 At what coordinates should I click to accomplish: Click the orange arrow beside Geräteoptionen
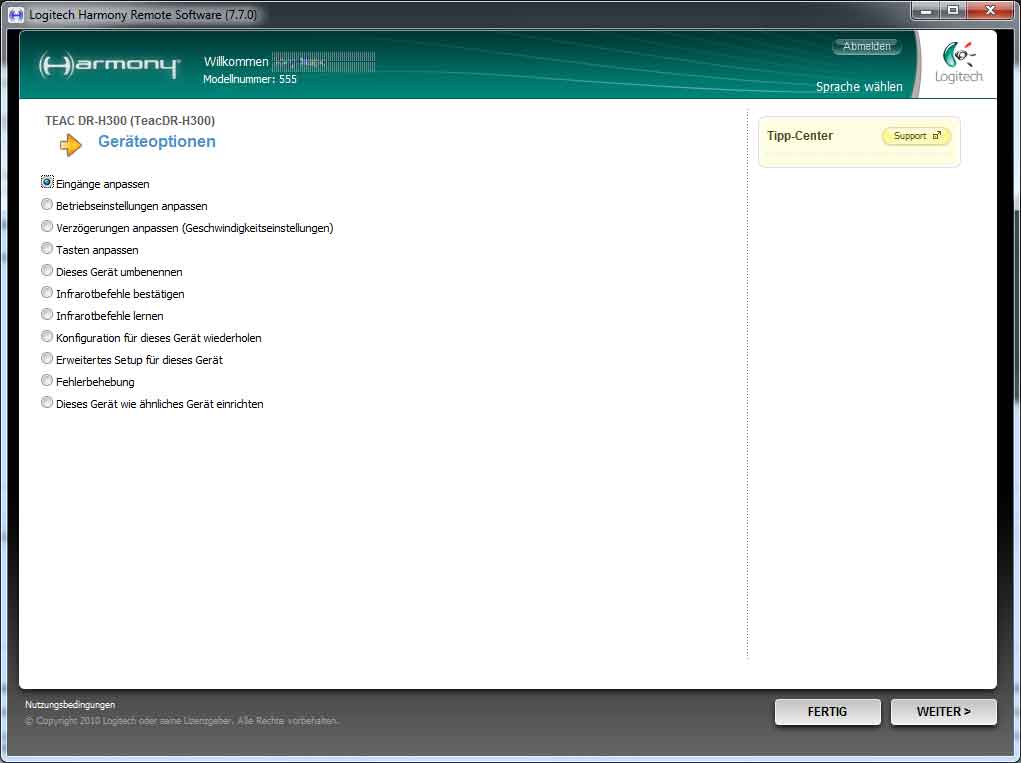[71, 145]
